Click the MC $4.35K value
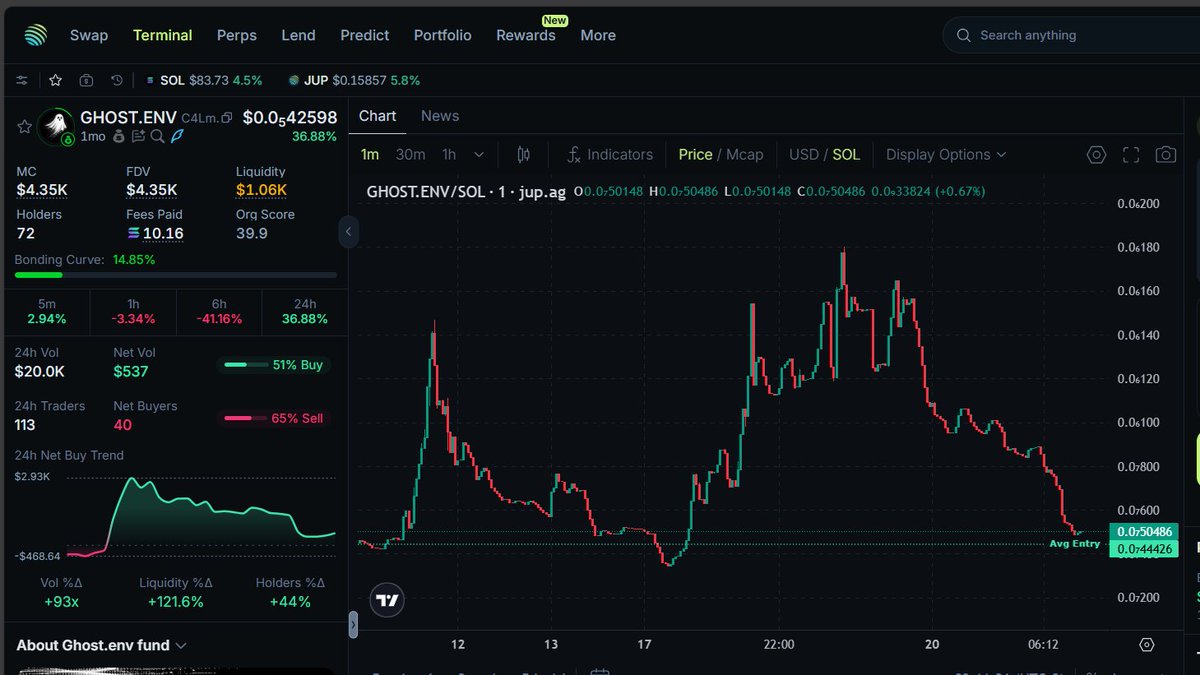1200x675 pixels. pyautogui.click(x=42, y=190)
